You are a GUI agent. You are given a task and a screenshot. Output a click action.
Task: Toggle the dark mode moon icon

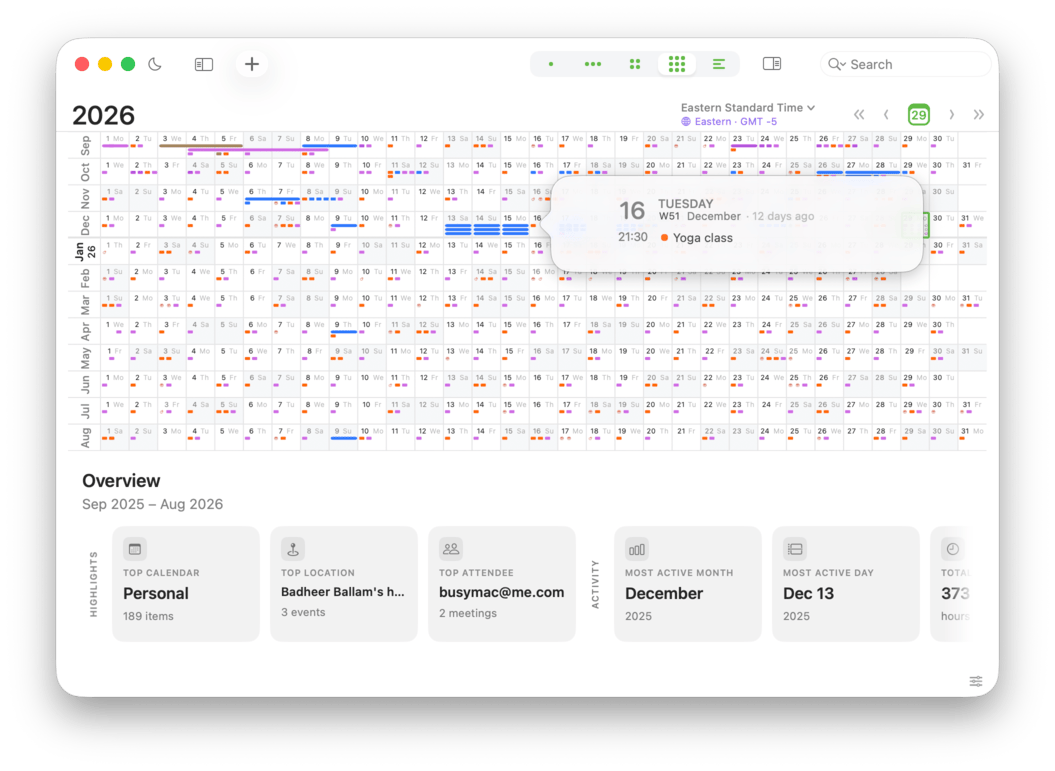click(155, 64)
